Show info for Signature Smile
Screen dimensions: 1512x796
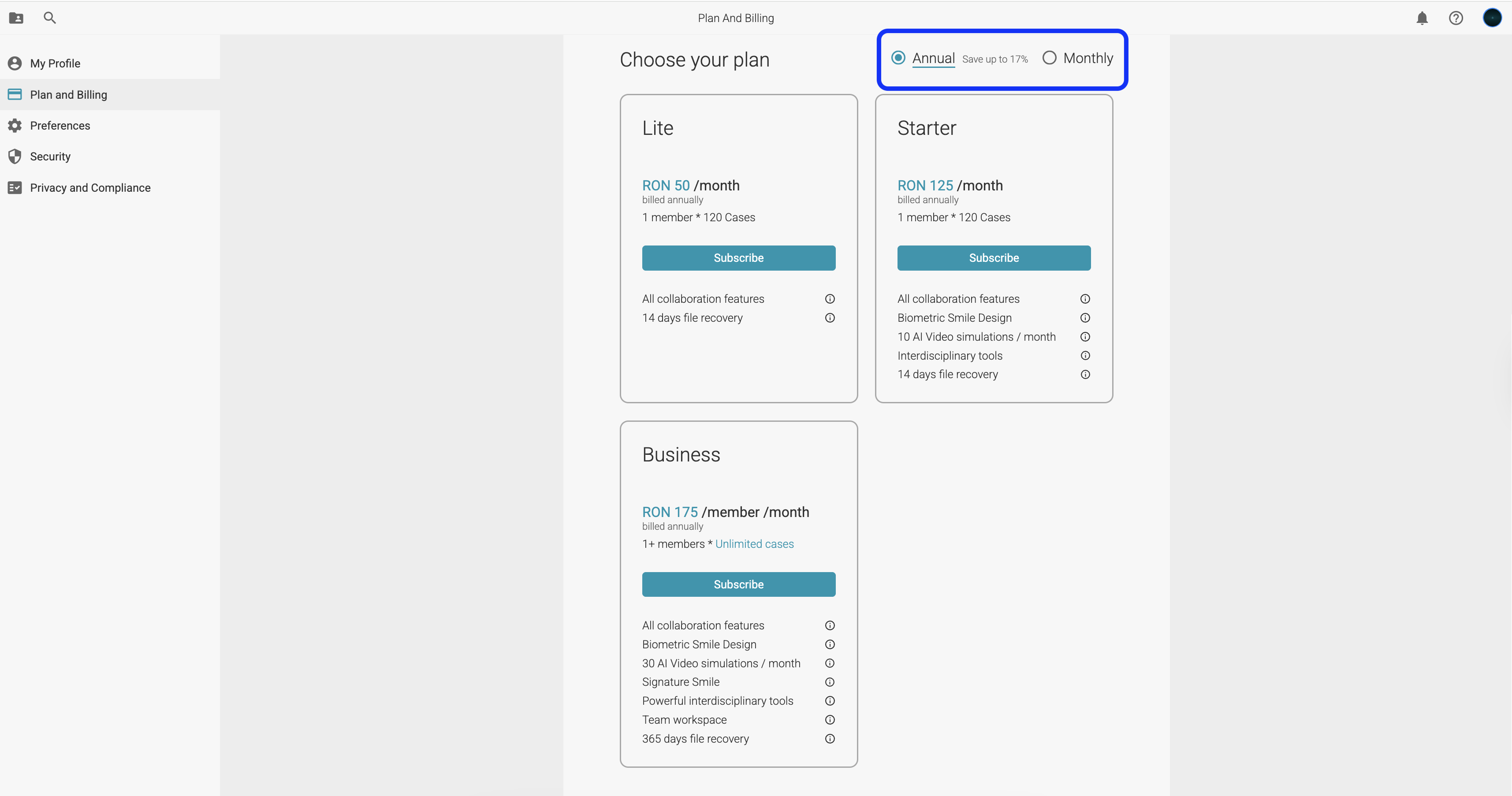[829, 682]
